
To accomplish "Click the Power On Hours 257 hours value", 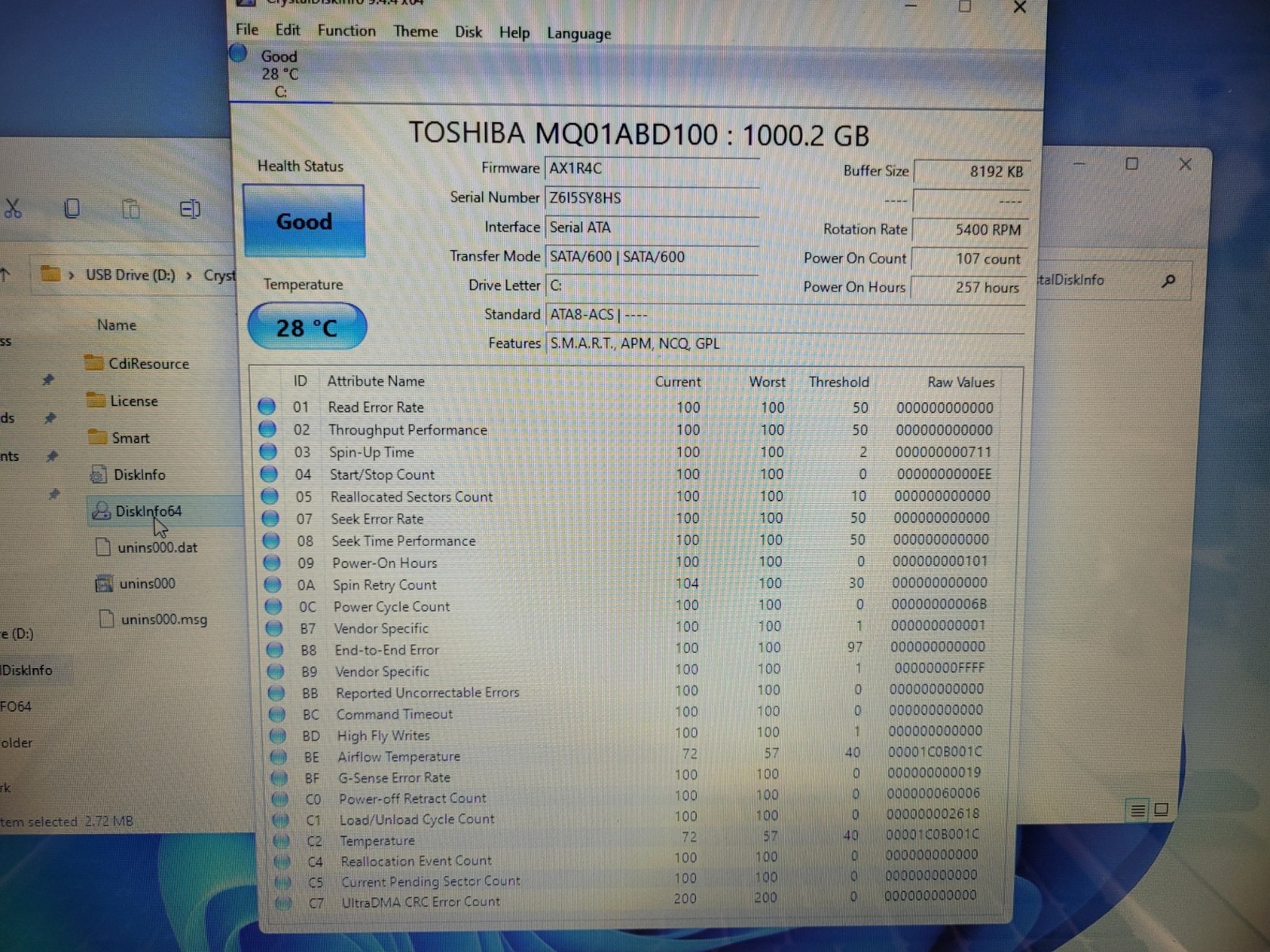I will (x=968, y=287).
